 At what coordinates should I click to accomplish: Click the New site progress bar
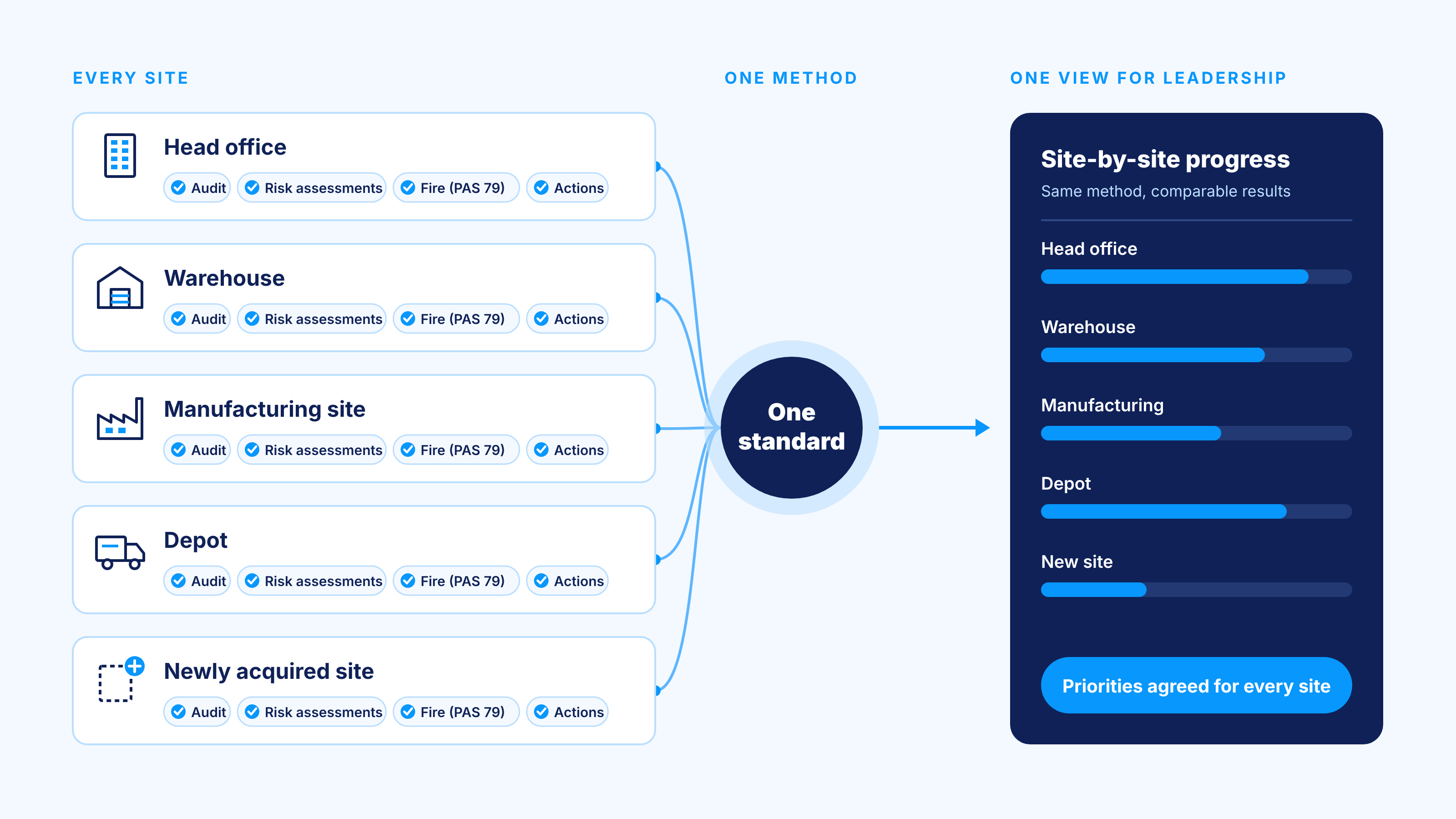point(1196,590)
